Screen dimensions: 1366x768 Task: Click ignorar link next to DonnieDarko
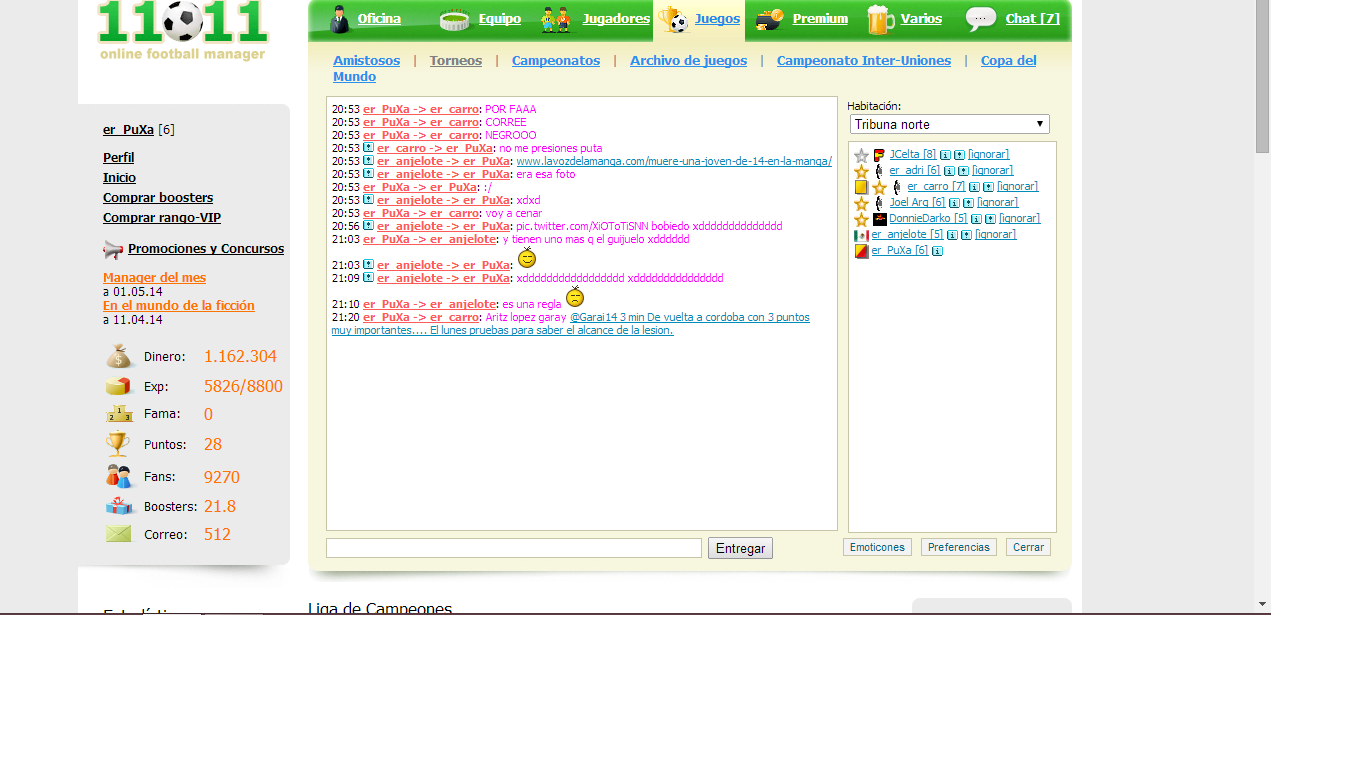pyautogui.click(x=1019, y=219)
